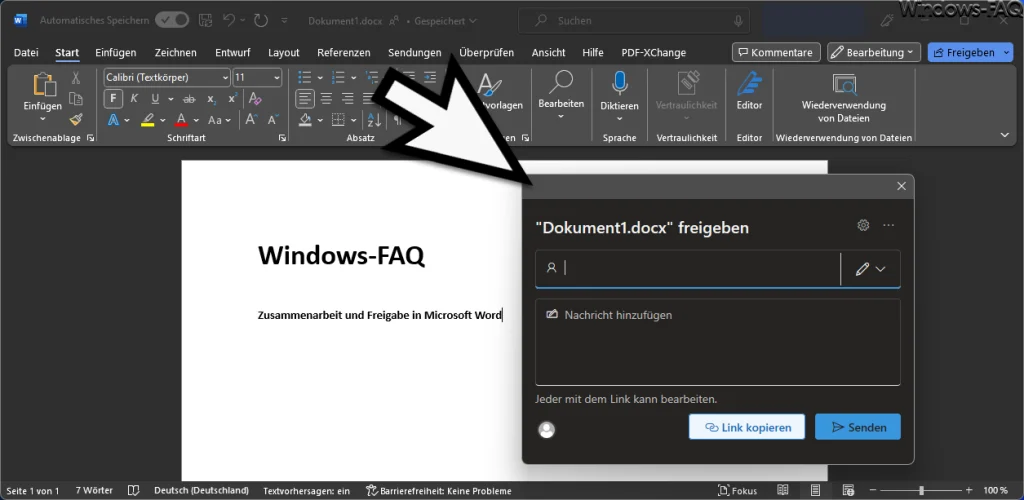Change permission with the pencil dropdown
This screenshot has width=1024, height=500.
(x=871, y=269)
